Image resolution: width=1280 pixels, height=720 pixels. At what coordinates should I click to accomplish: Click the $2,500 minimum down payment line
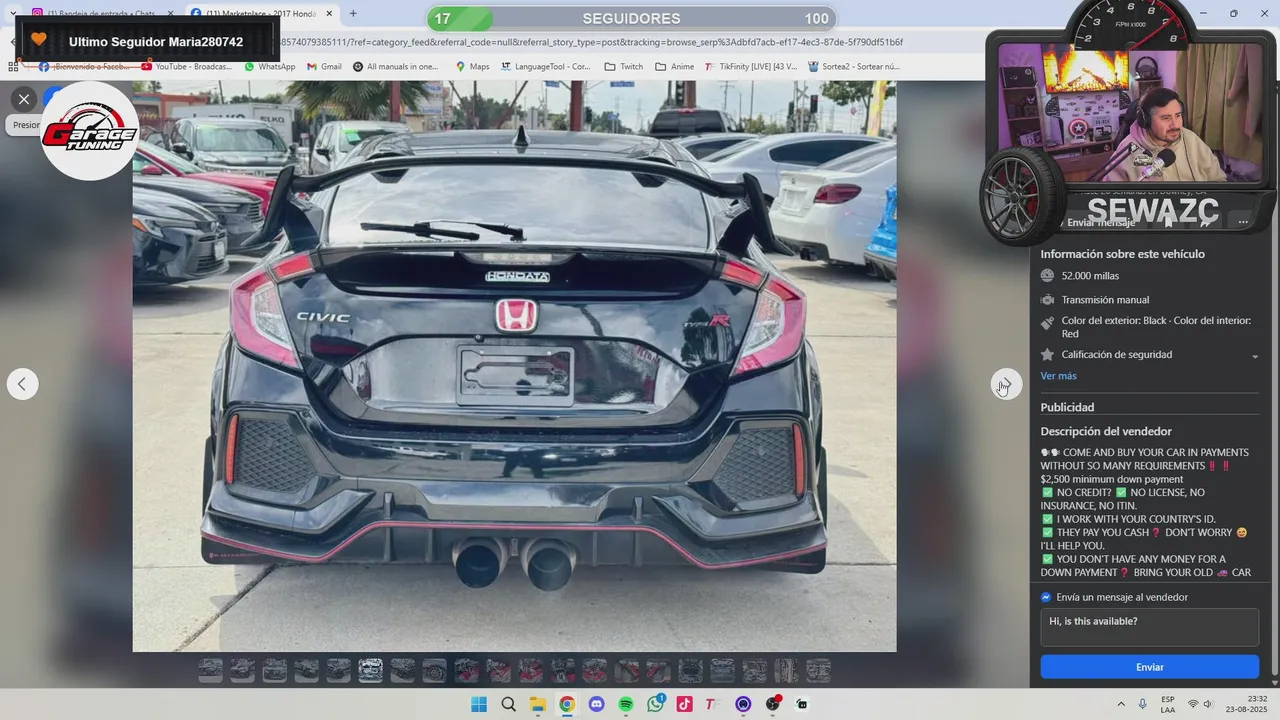[x=1111, y=479]
